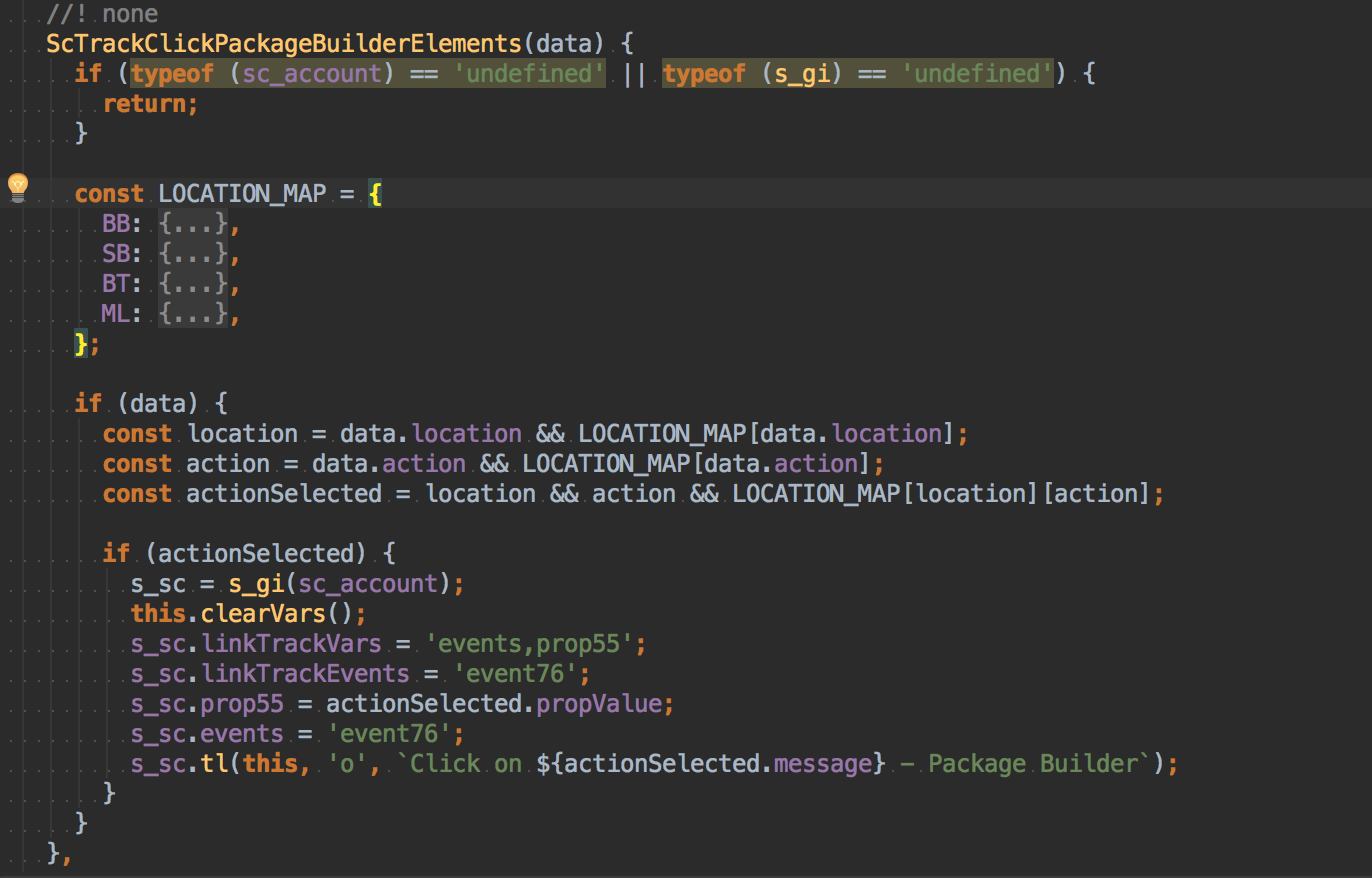Viewport: 1372px width, 878px height.
Task: Click LOCATION_MAP in its const declaration
Action: point(242,194)
